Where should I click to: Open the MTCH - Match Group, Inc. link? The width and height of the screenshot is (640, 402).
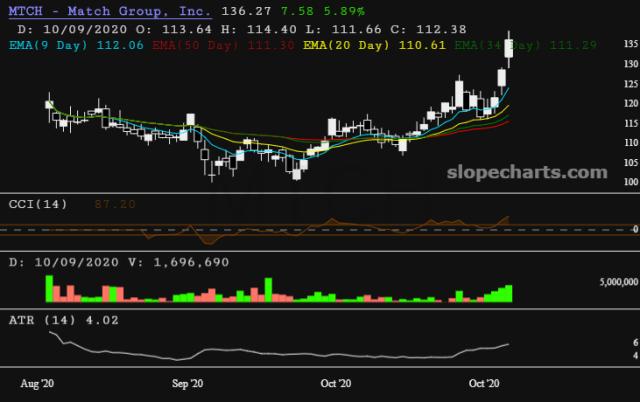click(110, 11)
